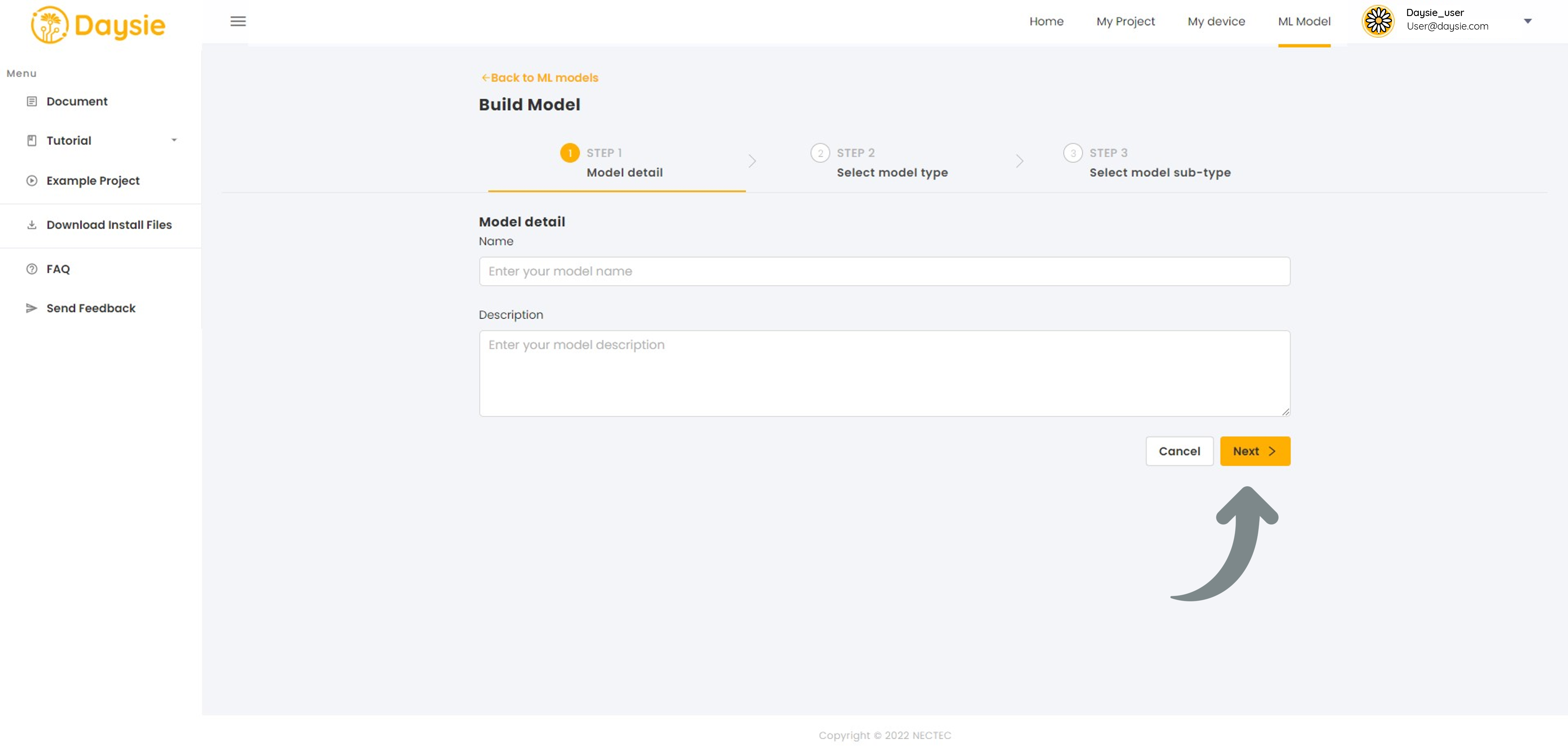The image size is (1568, 752).
Task: Click the user avatar daisy image
Action: click(1378, 21)
